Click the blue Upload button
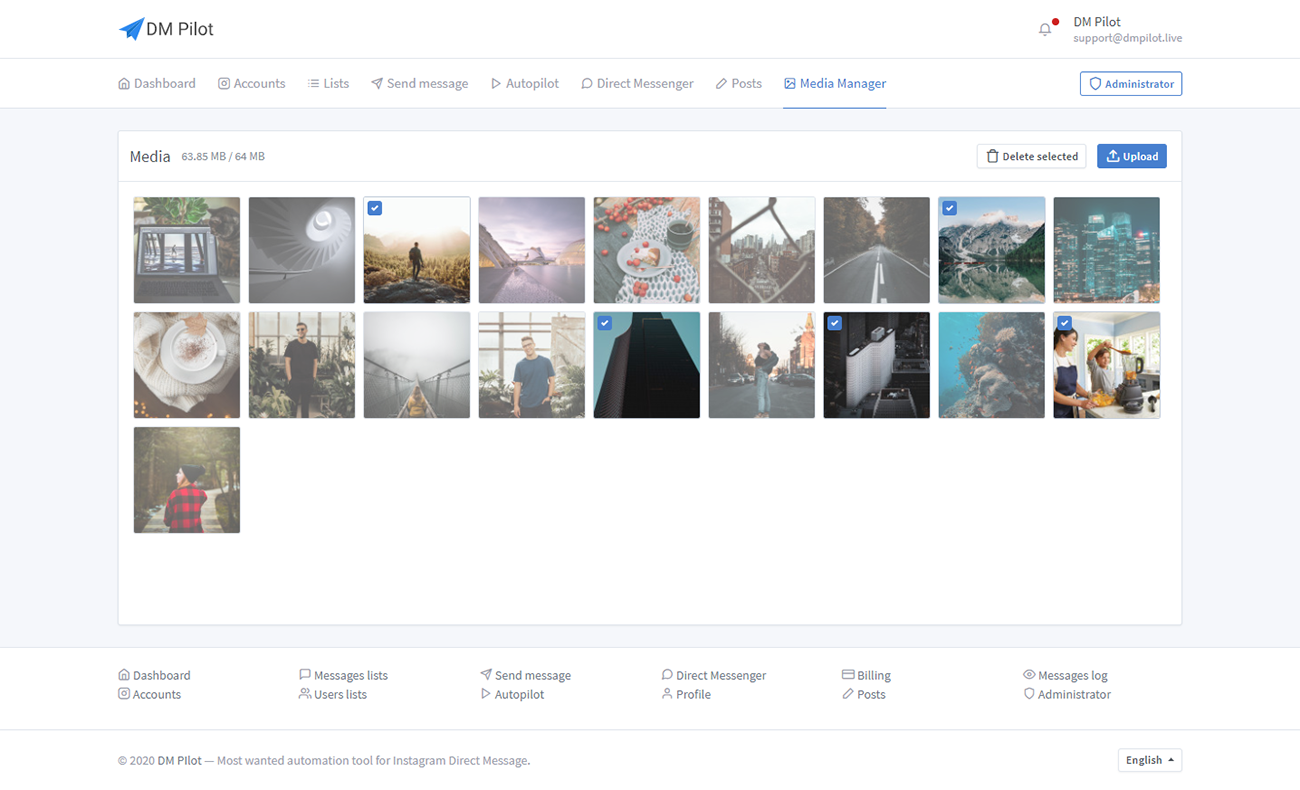Screen dimensions: 1300x790 [1132, 156]
